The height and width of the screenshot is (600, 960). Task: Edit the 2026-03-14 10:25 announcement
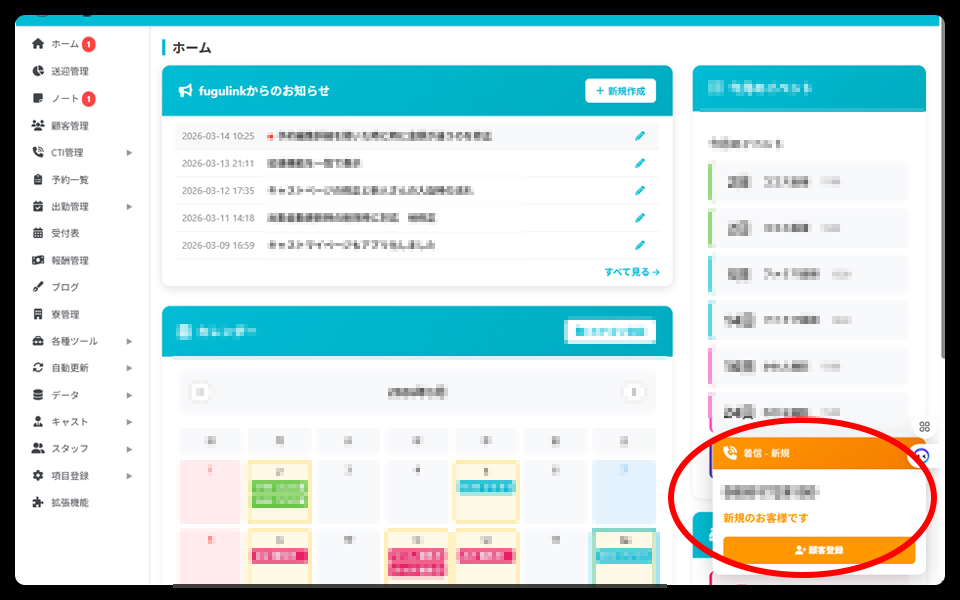click(x=640, y=136)
